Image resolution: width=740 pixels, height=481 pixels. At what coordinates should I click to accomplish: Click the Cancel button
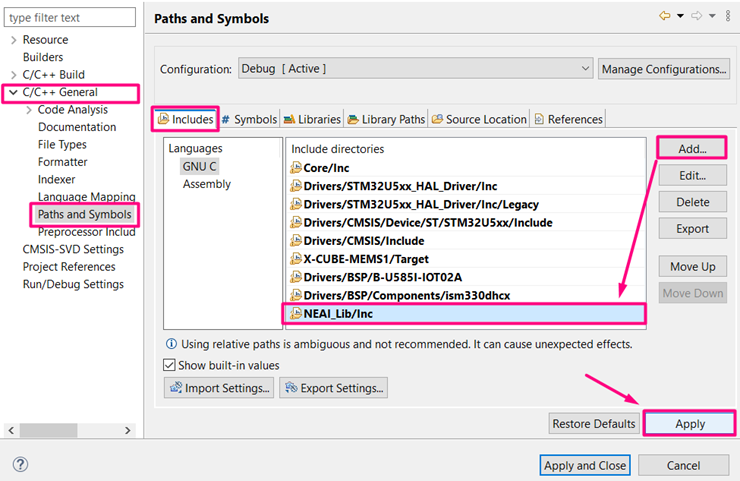point(683,465)
